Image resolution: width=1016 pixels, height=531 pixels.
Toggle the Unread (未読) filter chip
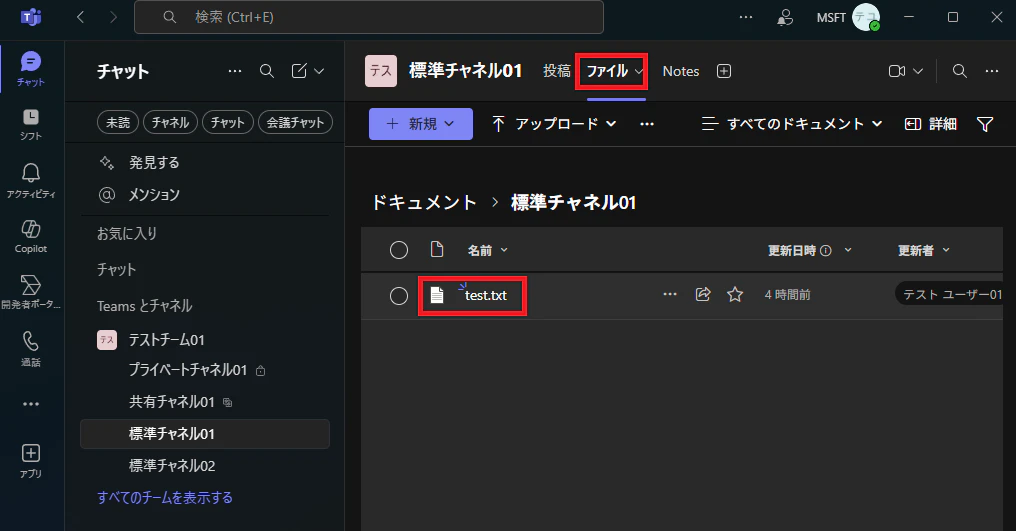118,122
